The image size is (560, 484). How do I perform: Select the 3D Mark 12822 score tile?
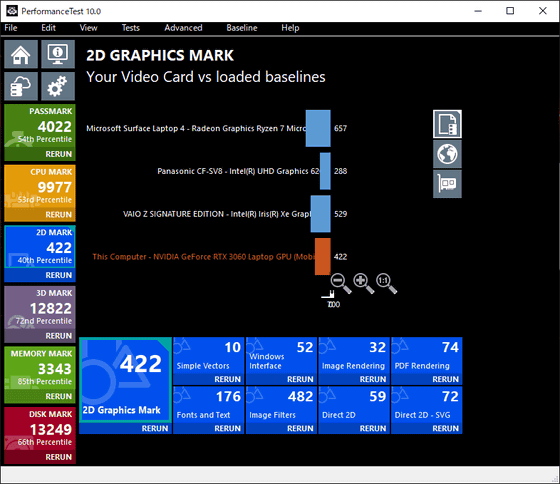point(40,308)
